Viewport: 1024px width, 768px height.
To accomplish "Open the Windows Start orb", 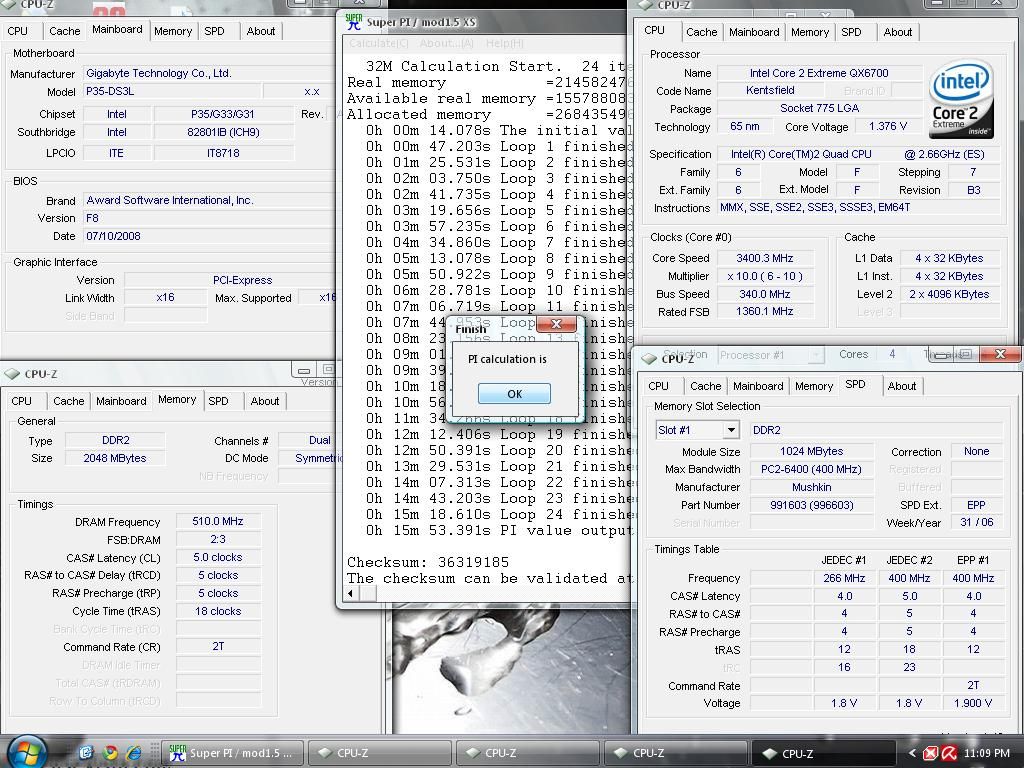I will (26, 751).
